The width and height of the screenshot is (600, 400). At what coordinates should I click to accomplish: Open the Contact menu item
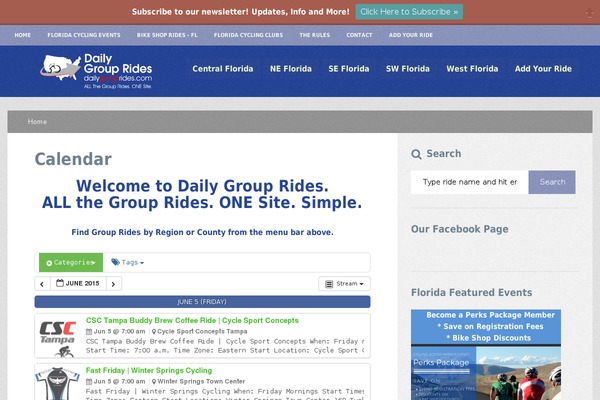[359, 35]
